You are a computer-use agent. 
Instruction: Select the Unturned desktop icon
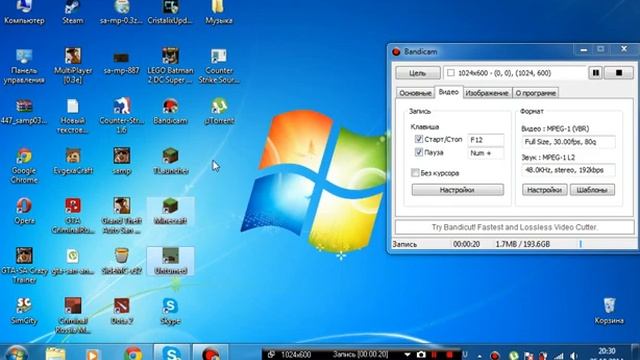[170, 261]
